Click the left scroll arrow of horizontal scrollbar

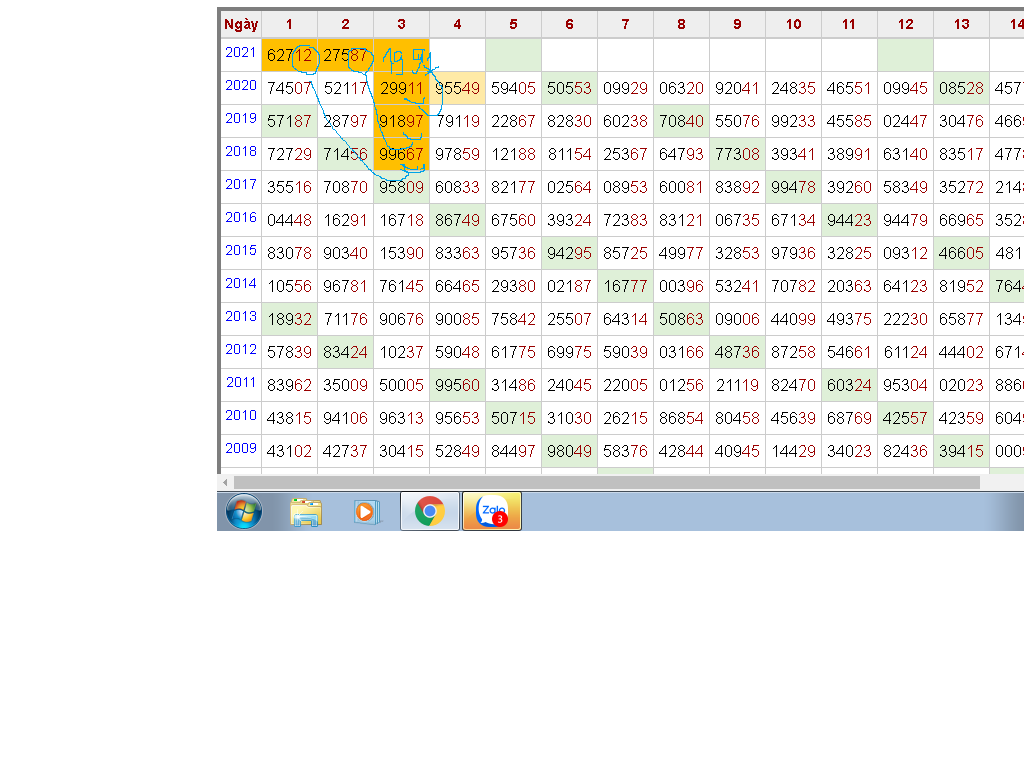pos(225,483)
